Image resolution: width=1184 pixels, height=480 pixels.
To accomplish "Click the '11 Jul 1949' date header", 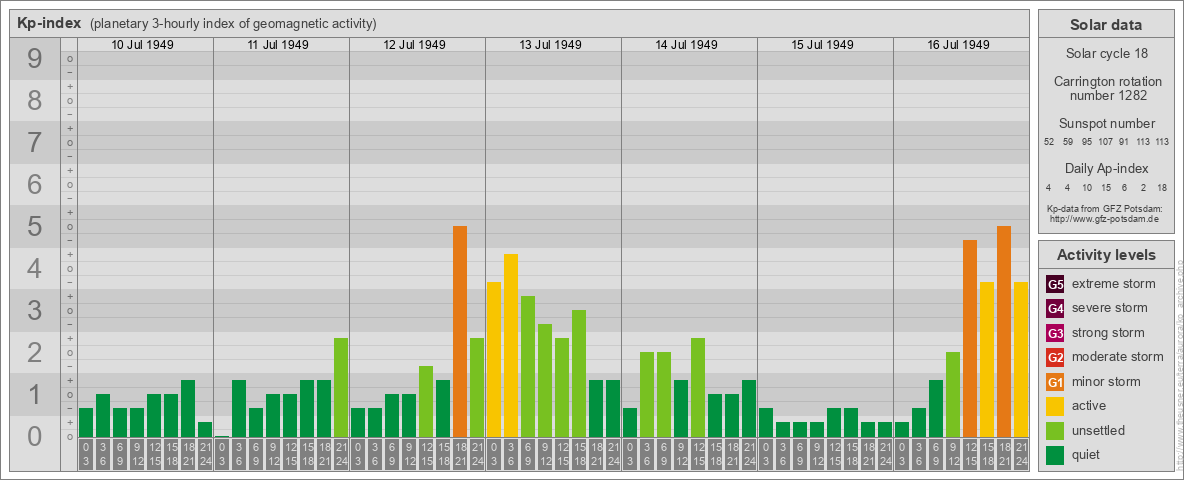I will tap(279, 45).
